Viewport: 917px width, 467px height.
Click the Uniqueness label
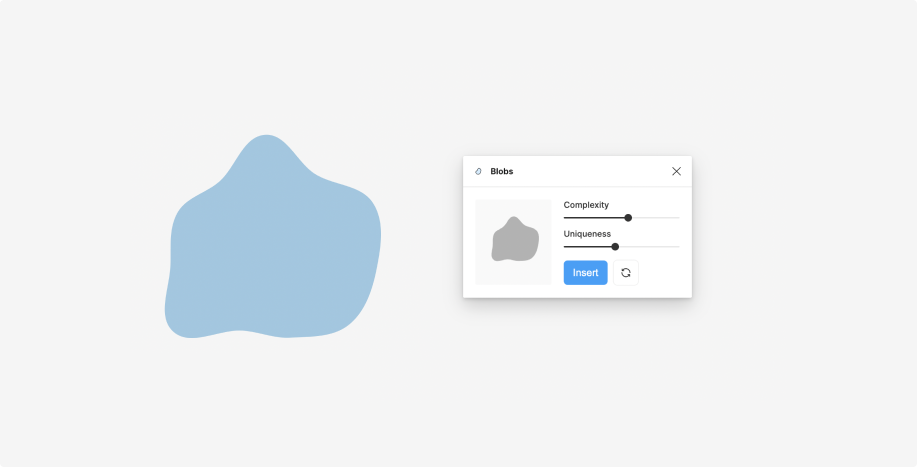(587, 234)
